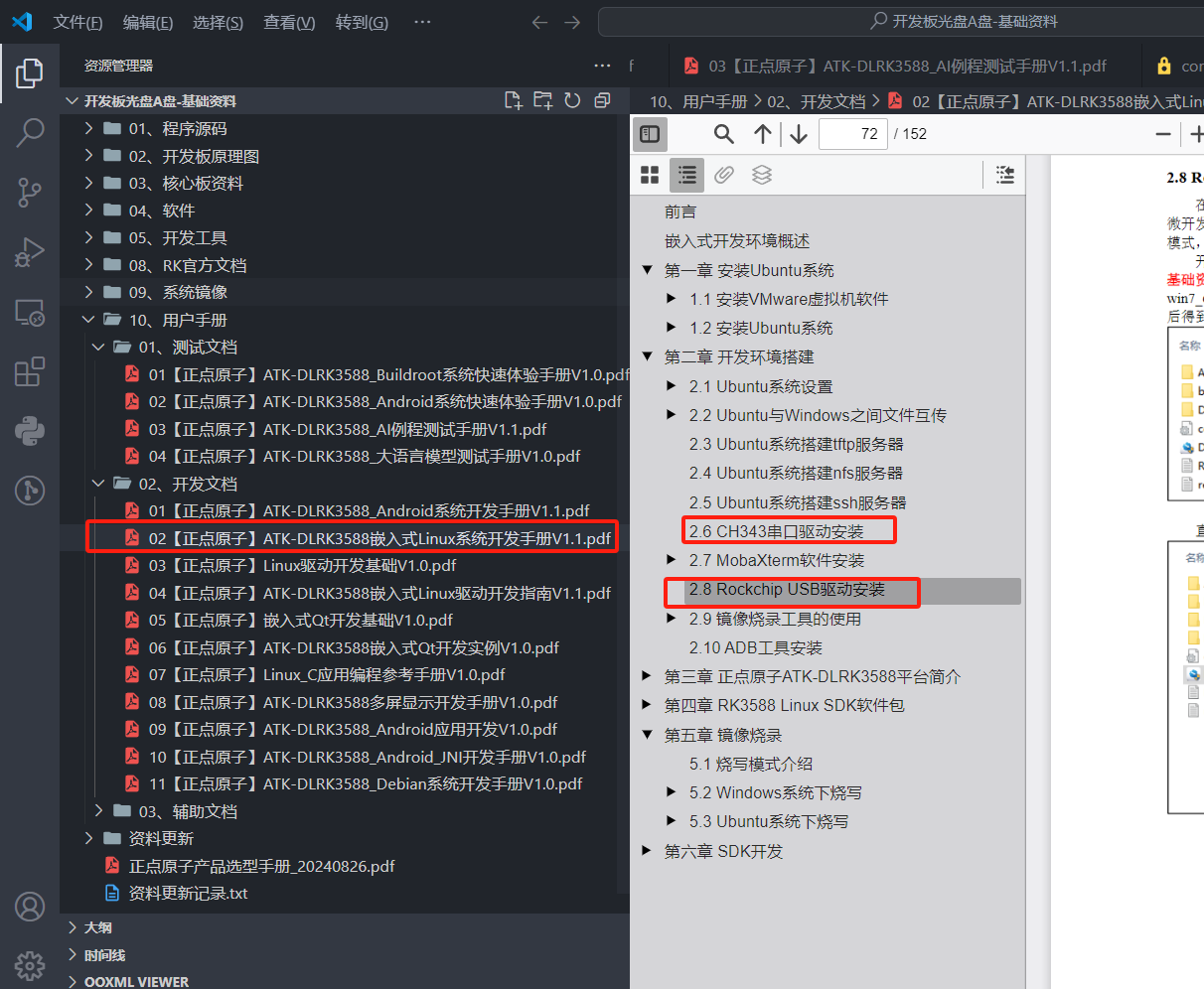Open 正点原子产品选型手册_20240826.pdf
Screen dimensions: 1204x989
tap(261, 866)
